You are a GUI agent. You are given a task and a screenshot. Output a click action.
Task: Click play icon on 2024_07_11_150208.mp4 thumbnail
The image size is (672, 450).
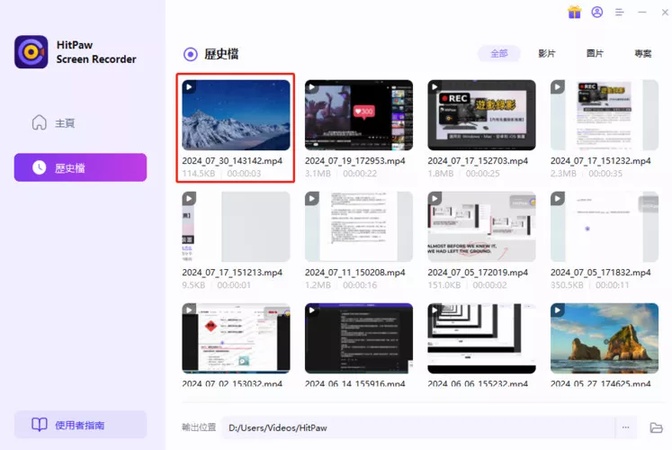(x=313, y=199)
